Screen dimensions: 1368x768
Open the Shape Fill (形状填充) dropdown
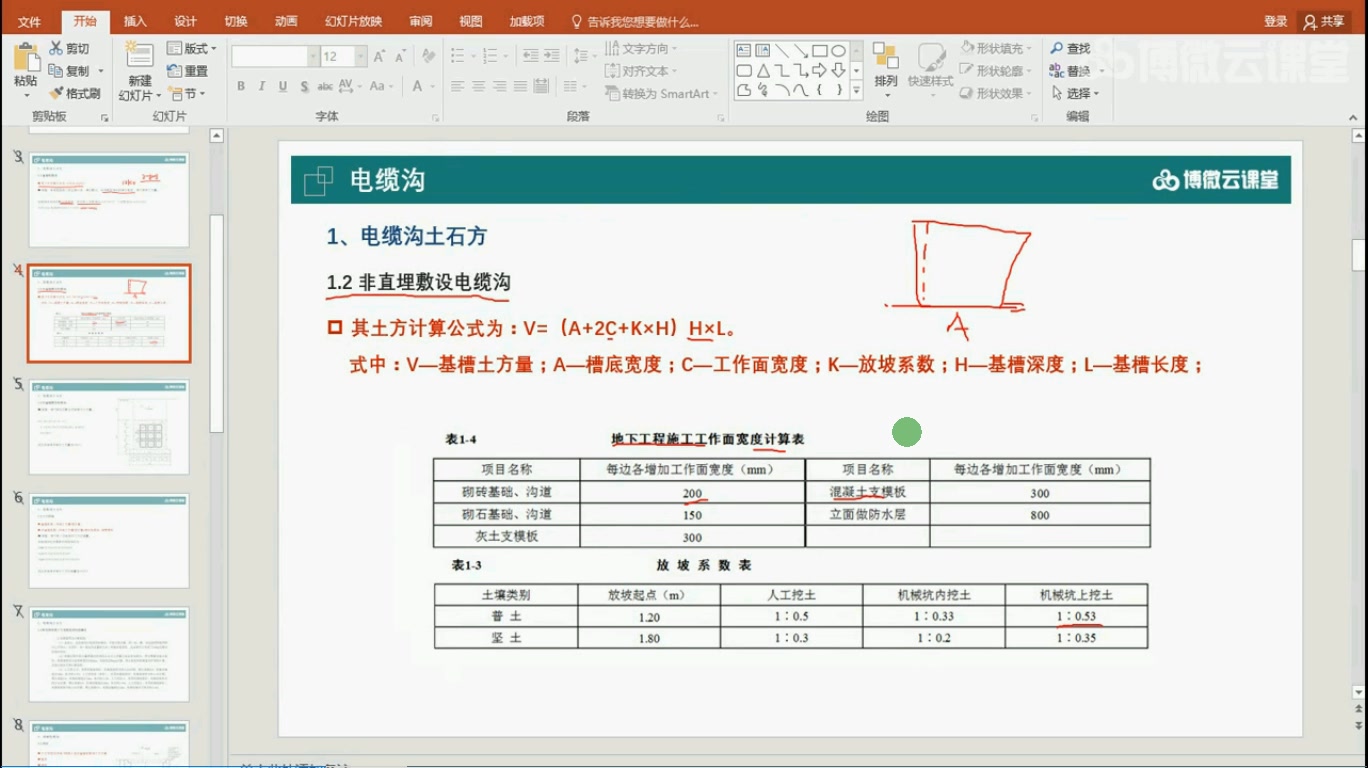pyautogui.click(x=995, y=48)
